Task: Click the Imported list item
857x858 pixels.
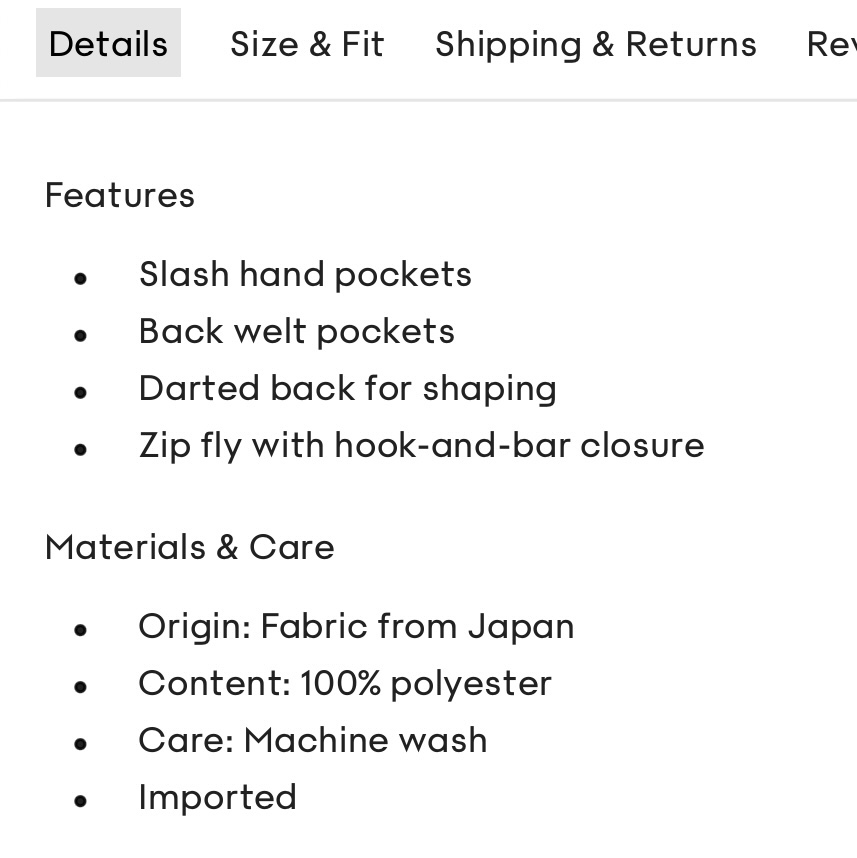Action: tap(217, 796)
